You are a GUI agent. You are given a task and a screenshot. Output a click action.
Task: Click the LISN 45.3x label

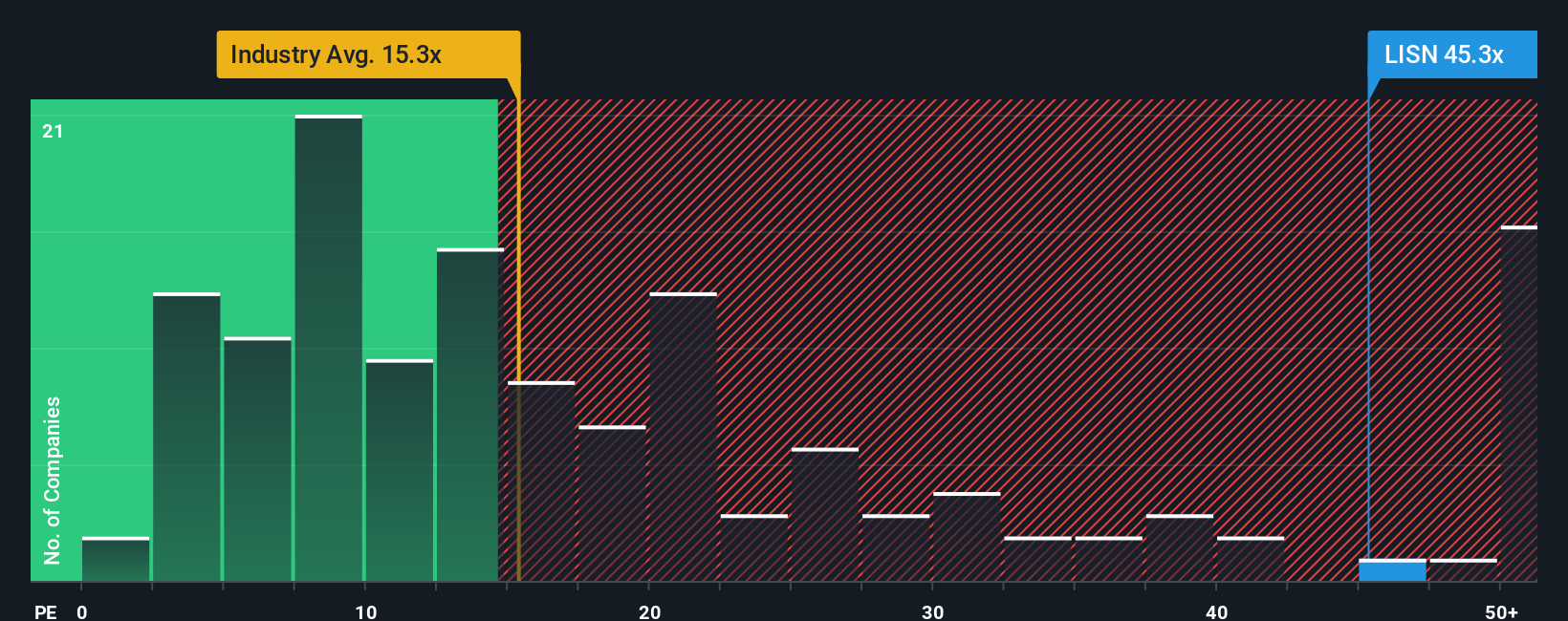point(1451,54)
